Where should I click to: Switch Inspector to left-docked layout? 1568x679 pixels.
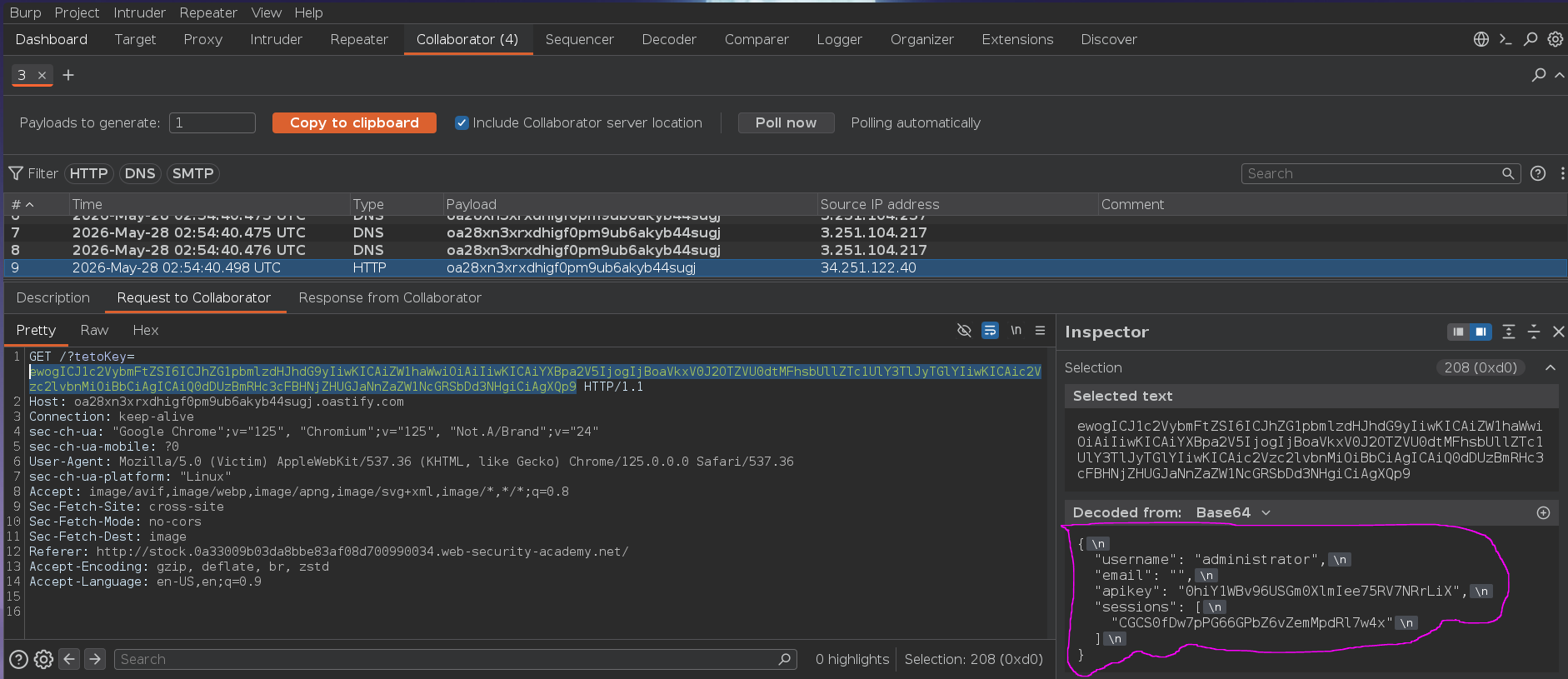[x=1458, y=332]
